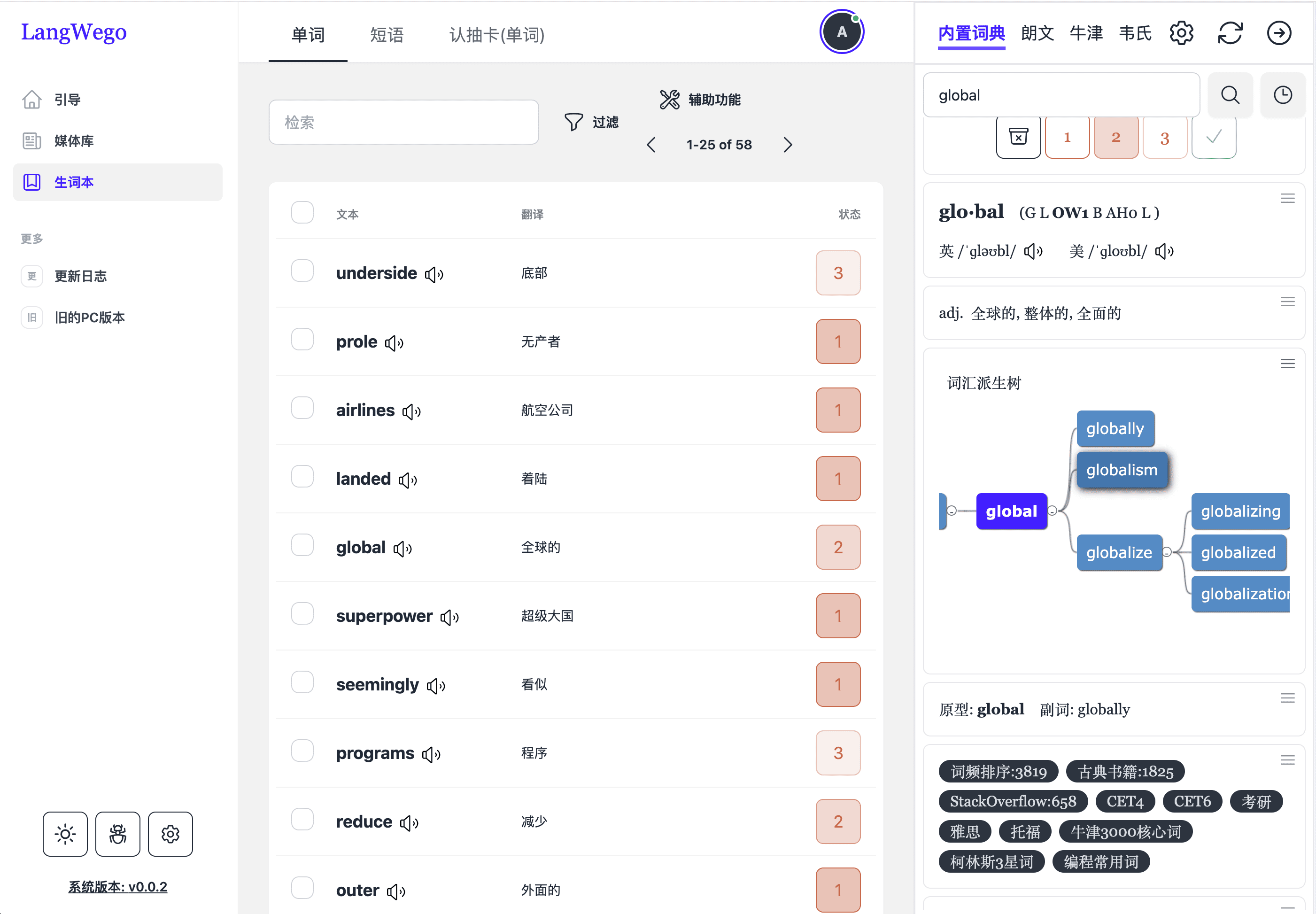The height and width of the screenshot is (914, 1316).
Task: Open menu on word tags card
Action: 1287,760
